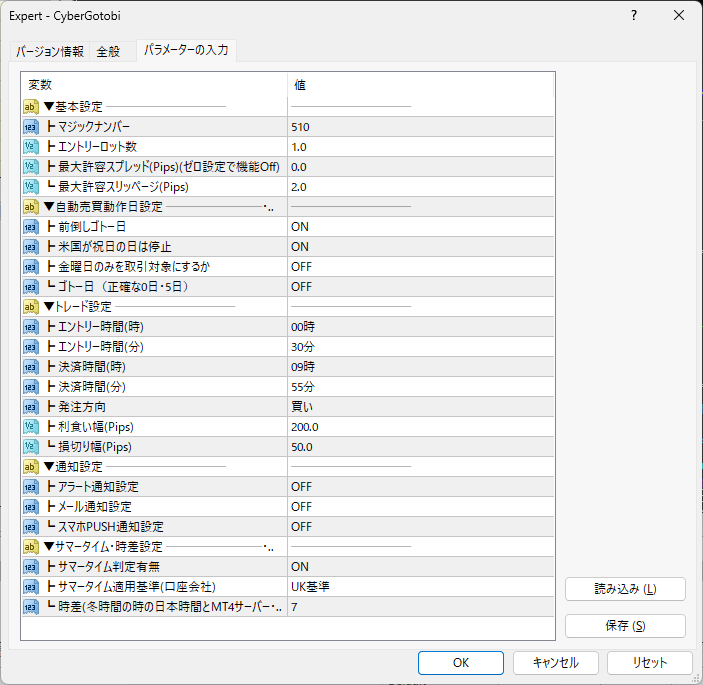The image size is (703, 685).
Task: Open エントリー時間(分) value 30分
Action: click(421, 347)
